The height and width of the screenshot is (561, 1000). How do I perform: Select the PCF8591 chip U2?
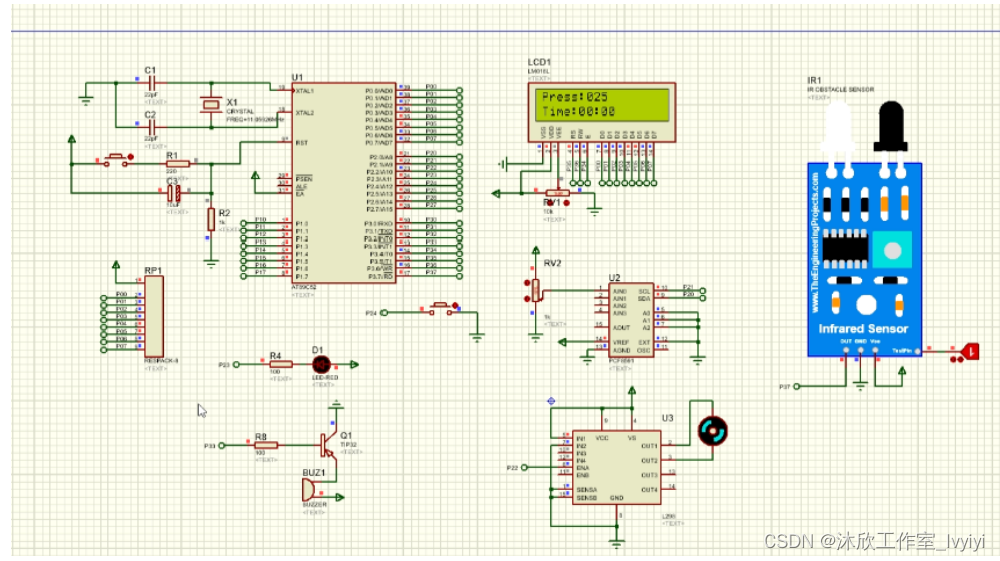point(631,320)
